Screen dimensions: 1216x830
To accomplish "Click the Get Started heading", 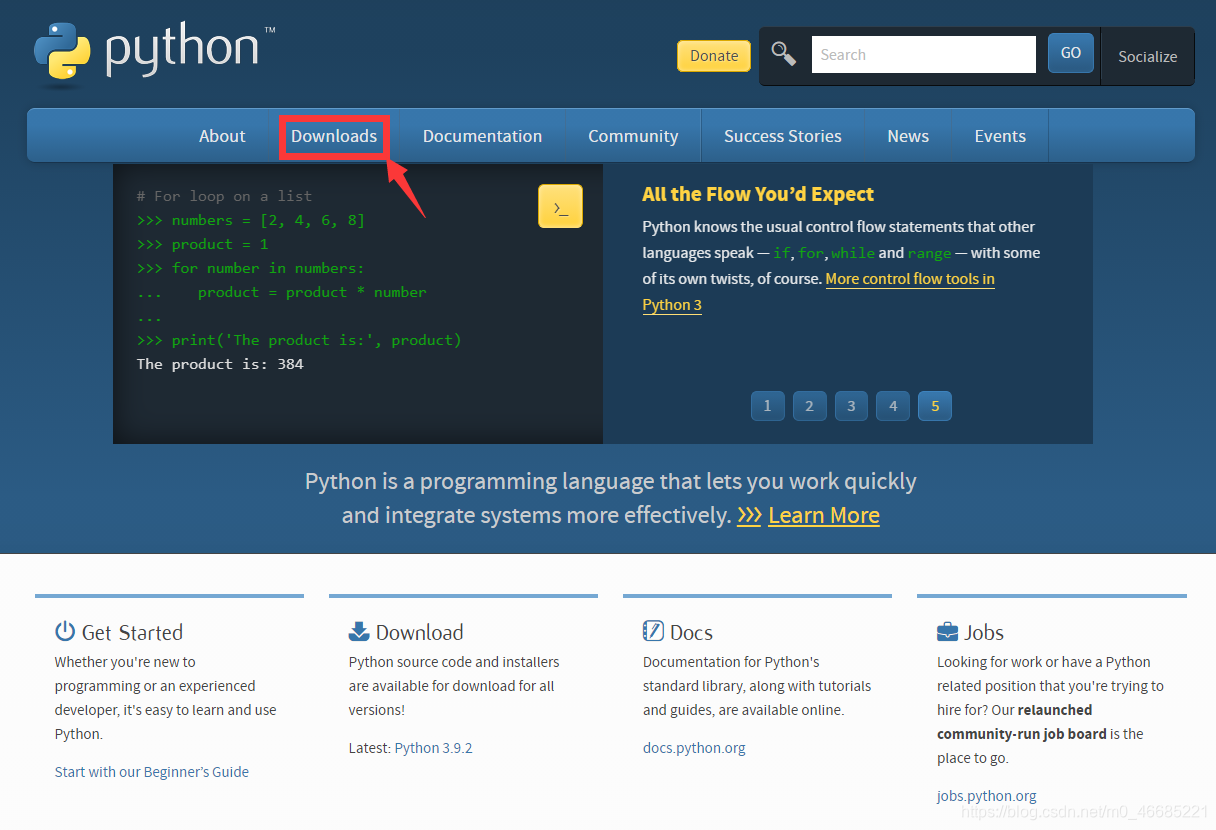I will pos(132,632).
